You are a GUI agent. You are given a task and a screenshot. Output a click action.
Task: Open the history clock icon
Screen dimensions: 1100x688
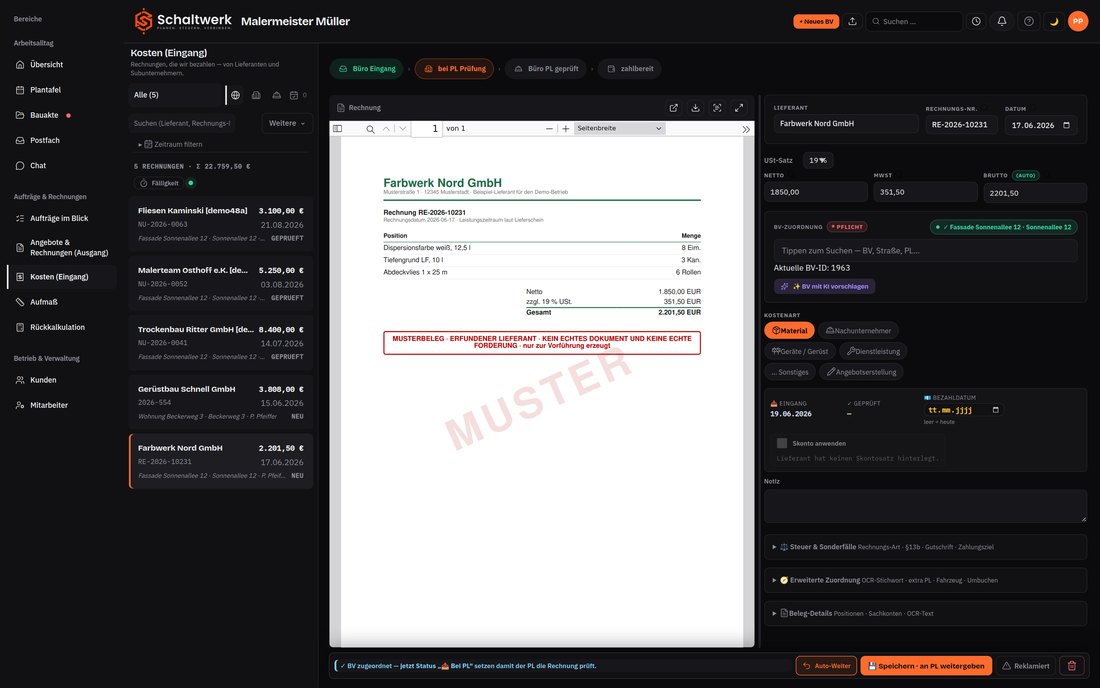(x=976, y=21)
